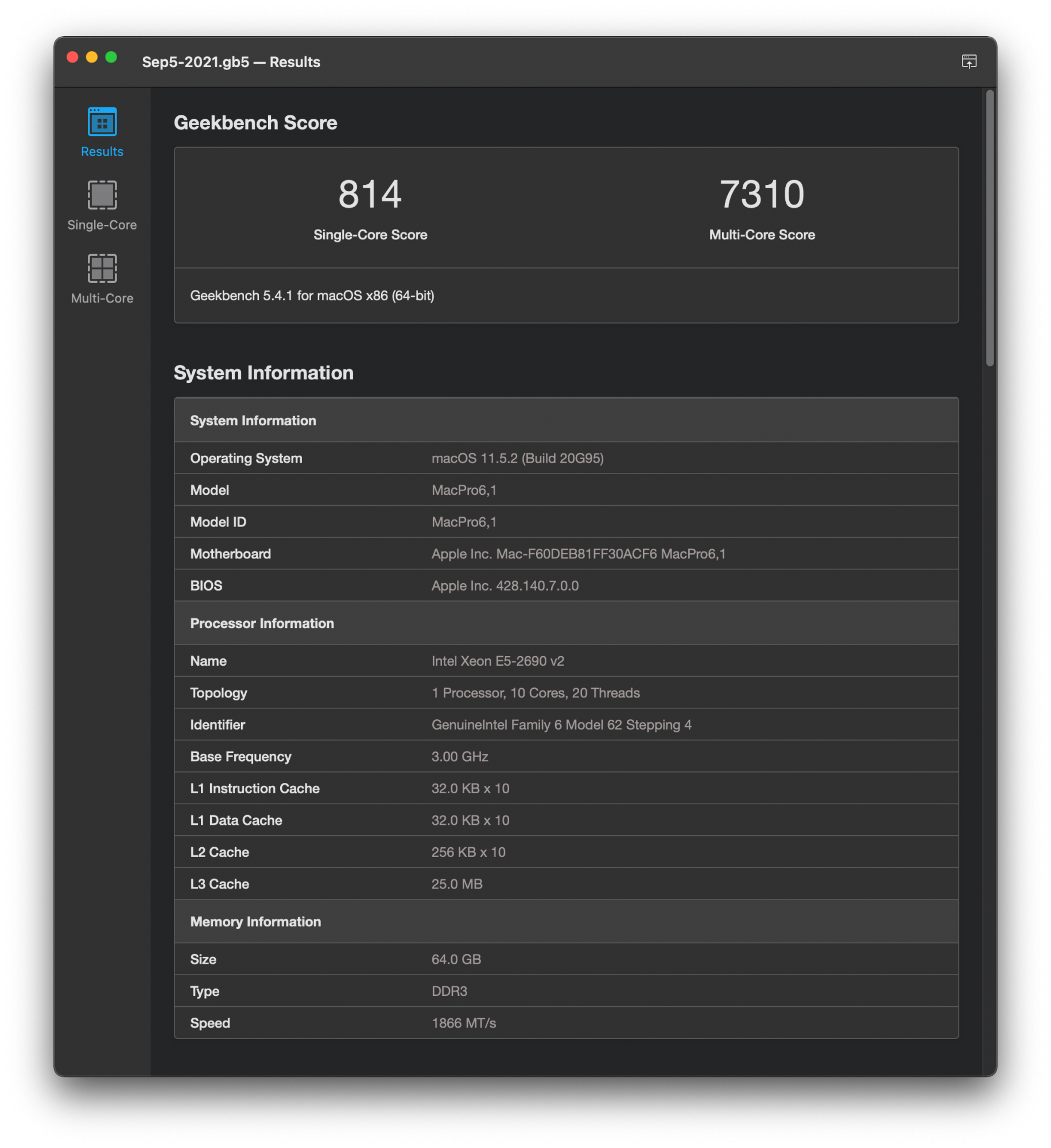This screenshot has height=1148, width=1051.
Task: Click the Sep5-2021.gb5 — Results window title
Action: pyautogui.click(x=231, y=62)
